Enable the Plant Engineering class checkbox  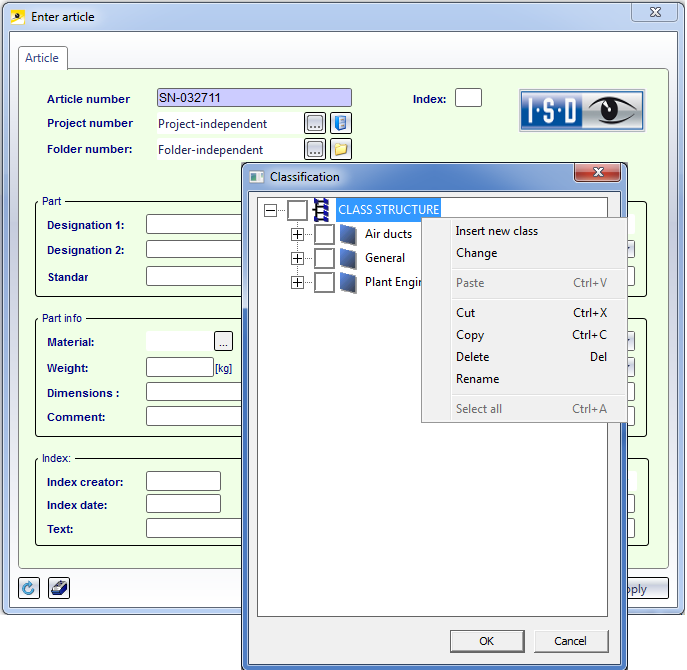324,283
